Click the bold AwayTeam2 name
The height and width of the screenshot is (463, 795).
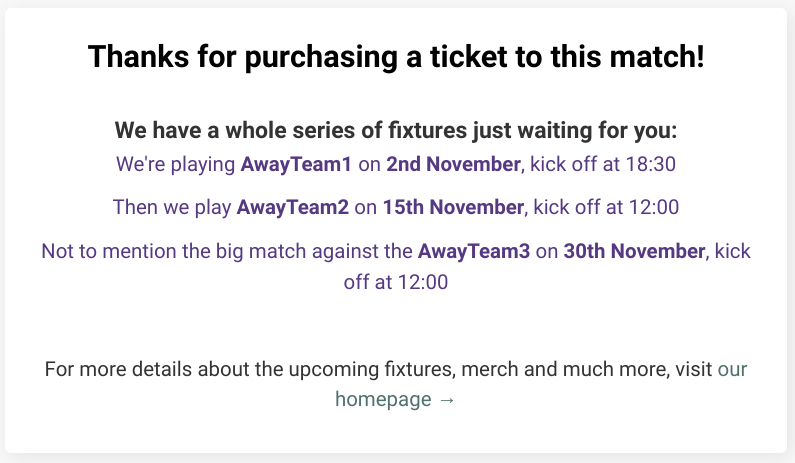coord(293,207)
